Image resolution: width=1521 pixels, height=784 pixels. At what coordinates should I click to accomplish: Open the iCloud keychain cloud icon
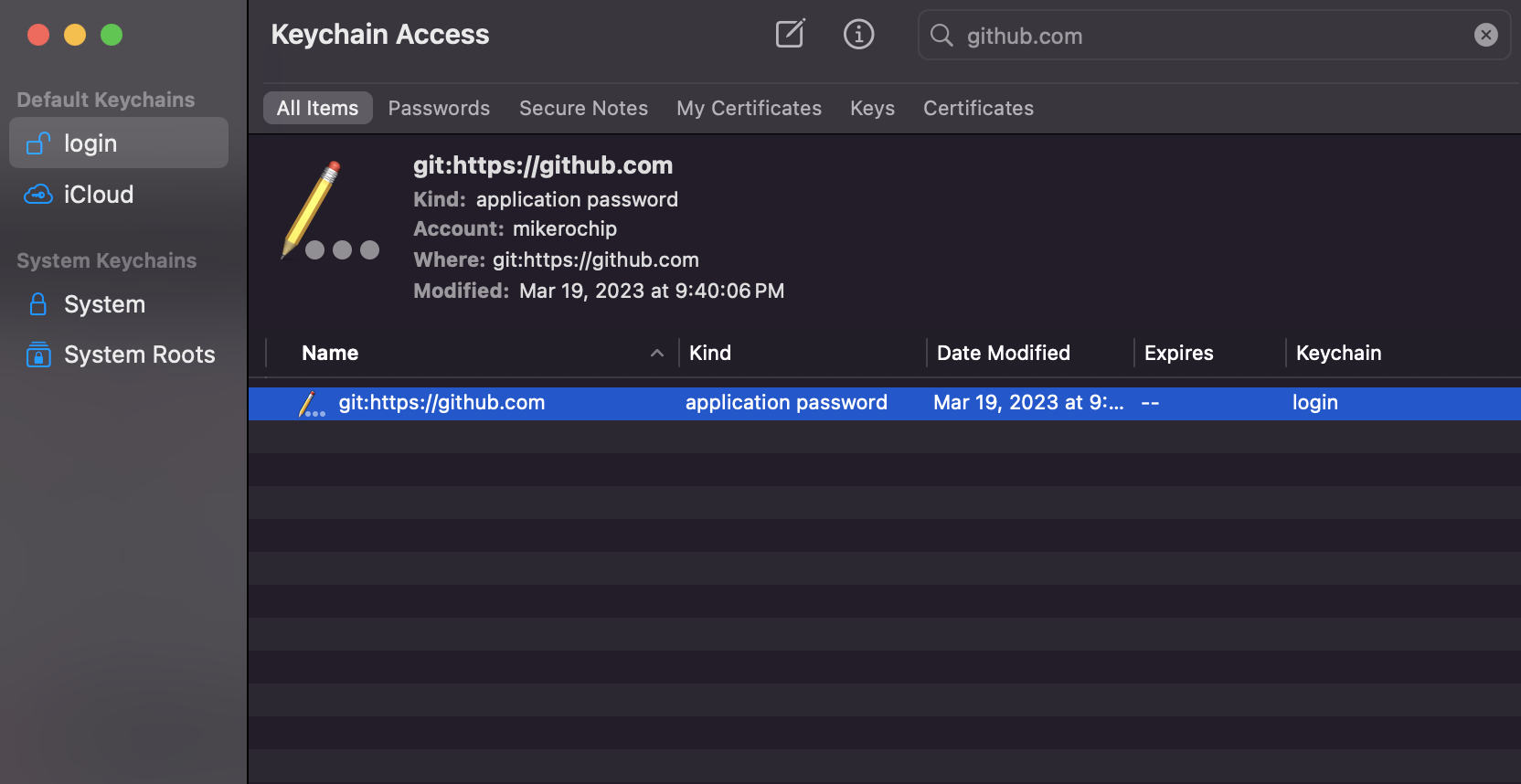coord(38,195)
